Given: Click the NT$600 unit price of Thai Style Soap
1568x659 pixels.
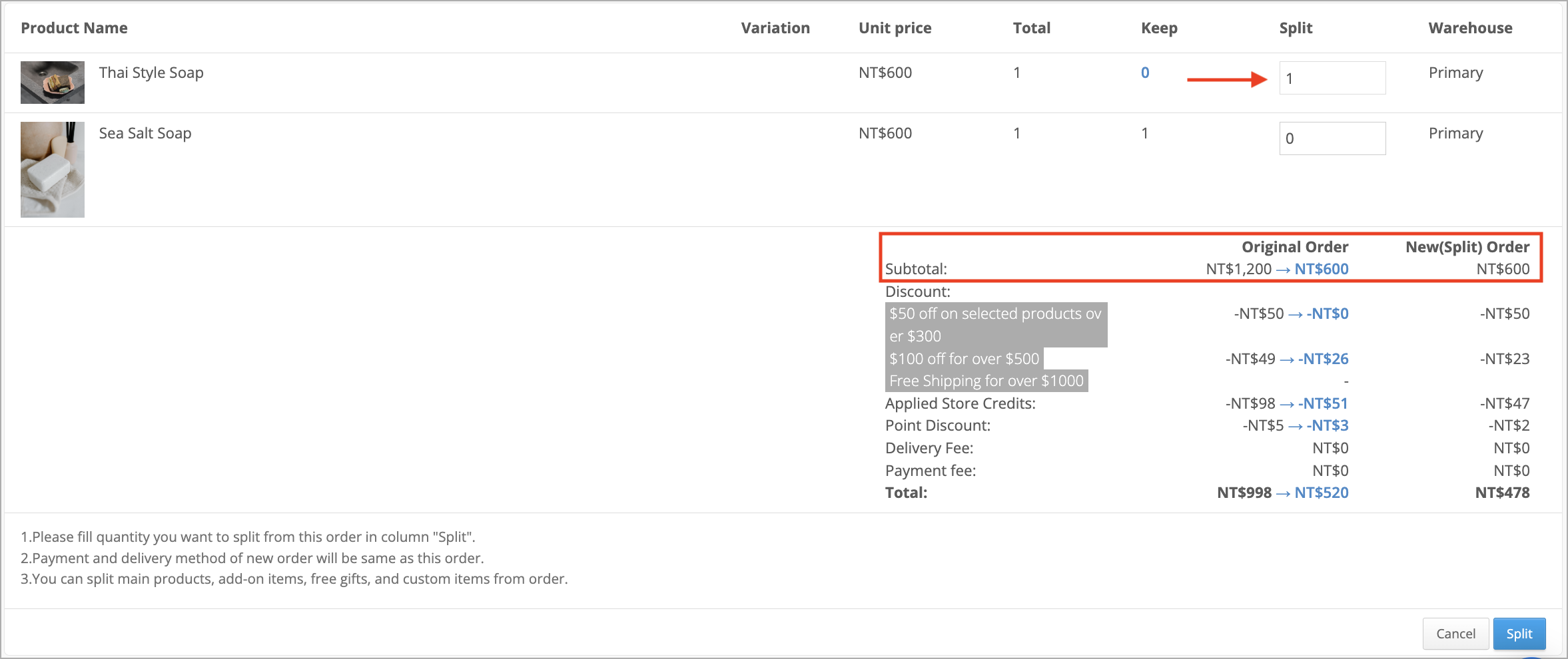Looking at the screenshot, I should point(885,73).
